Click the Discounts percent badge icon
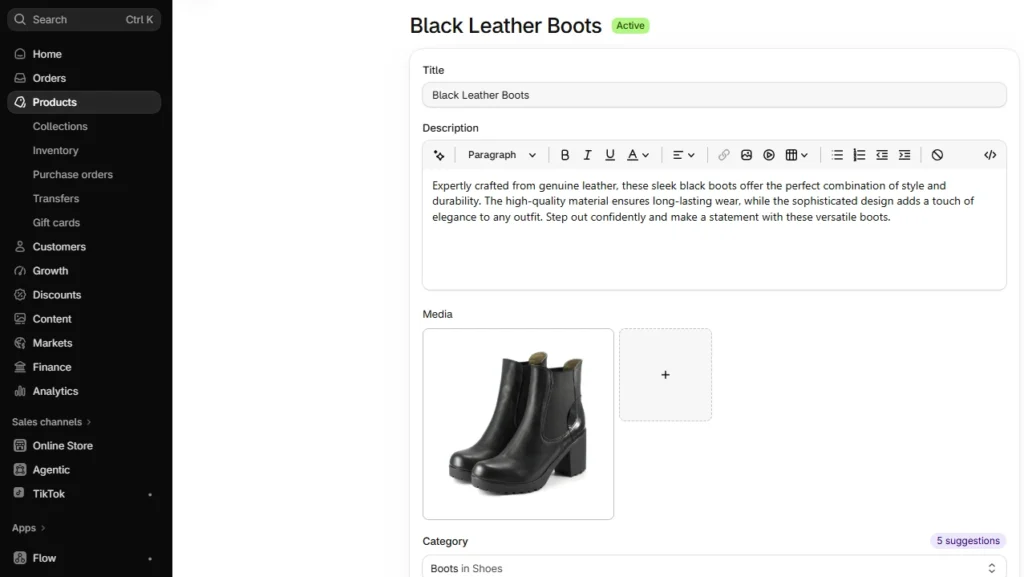Viewport: 1024px width, 577px height. click(x=20, y=295)
